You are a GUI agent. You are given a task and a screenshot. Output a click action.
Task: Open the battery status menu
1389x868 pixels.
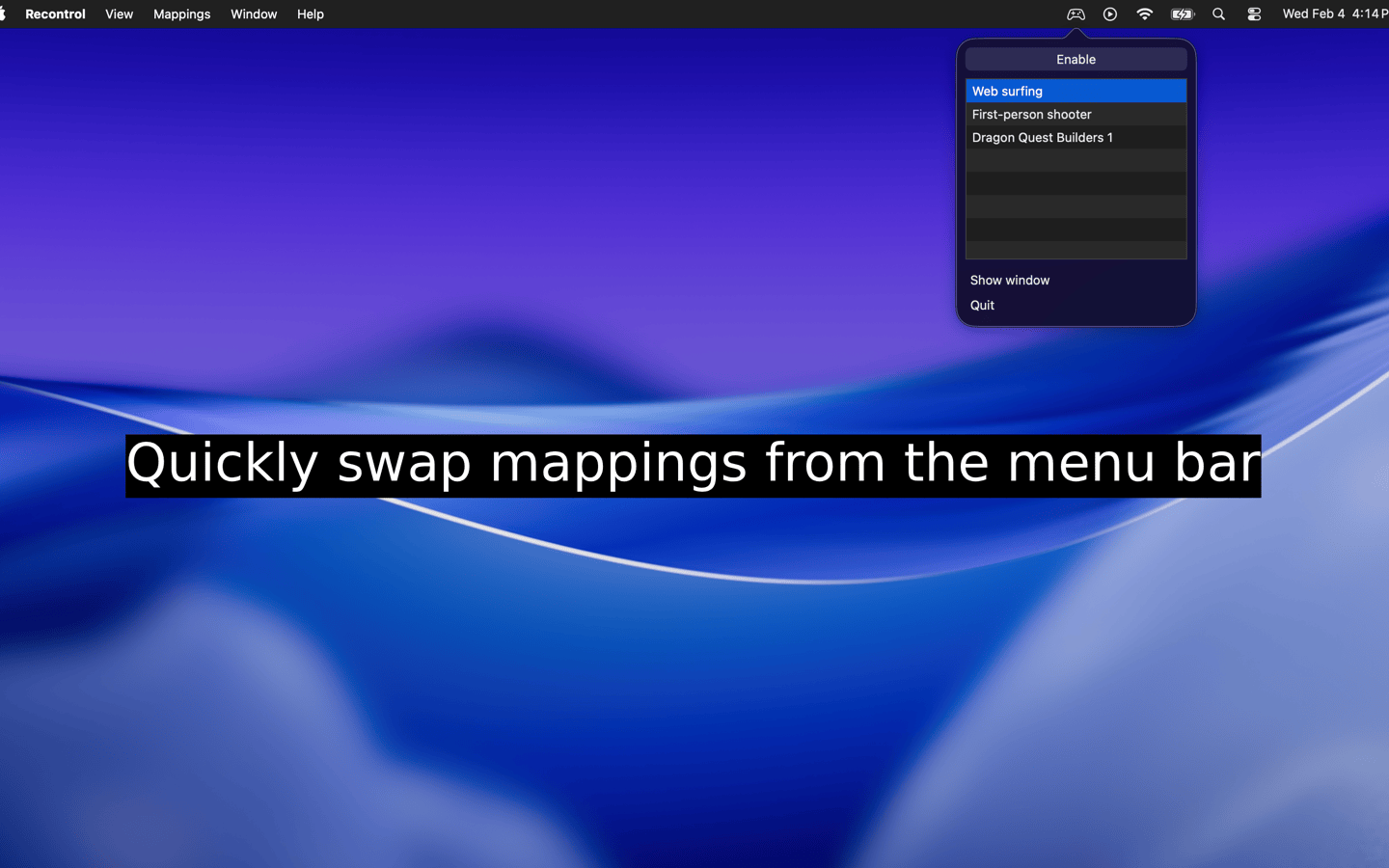[1181, 14]
